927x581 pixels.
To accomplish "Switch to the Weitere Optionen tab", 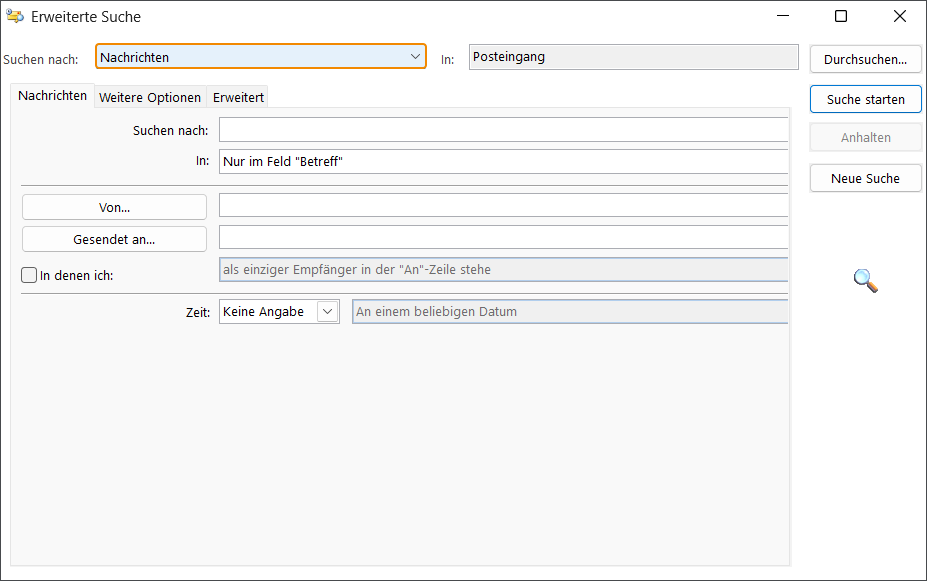I will coord(150,97).
